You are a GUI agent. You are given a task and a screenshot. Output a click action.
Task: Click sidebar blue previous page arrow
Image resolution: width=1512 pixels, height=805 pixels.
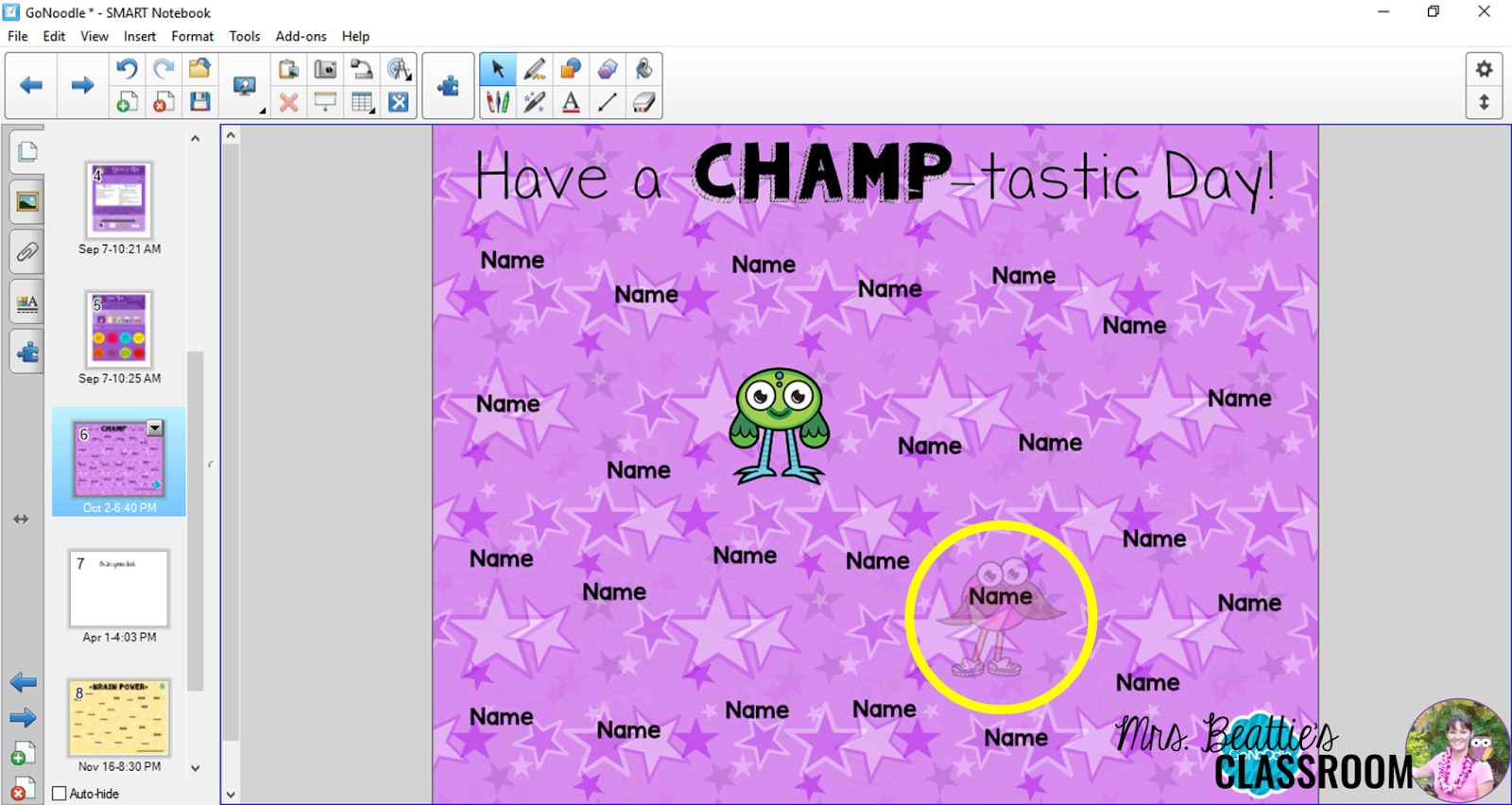[23, 682]
